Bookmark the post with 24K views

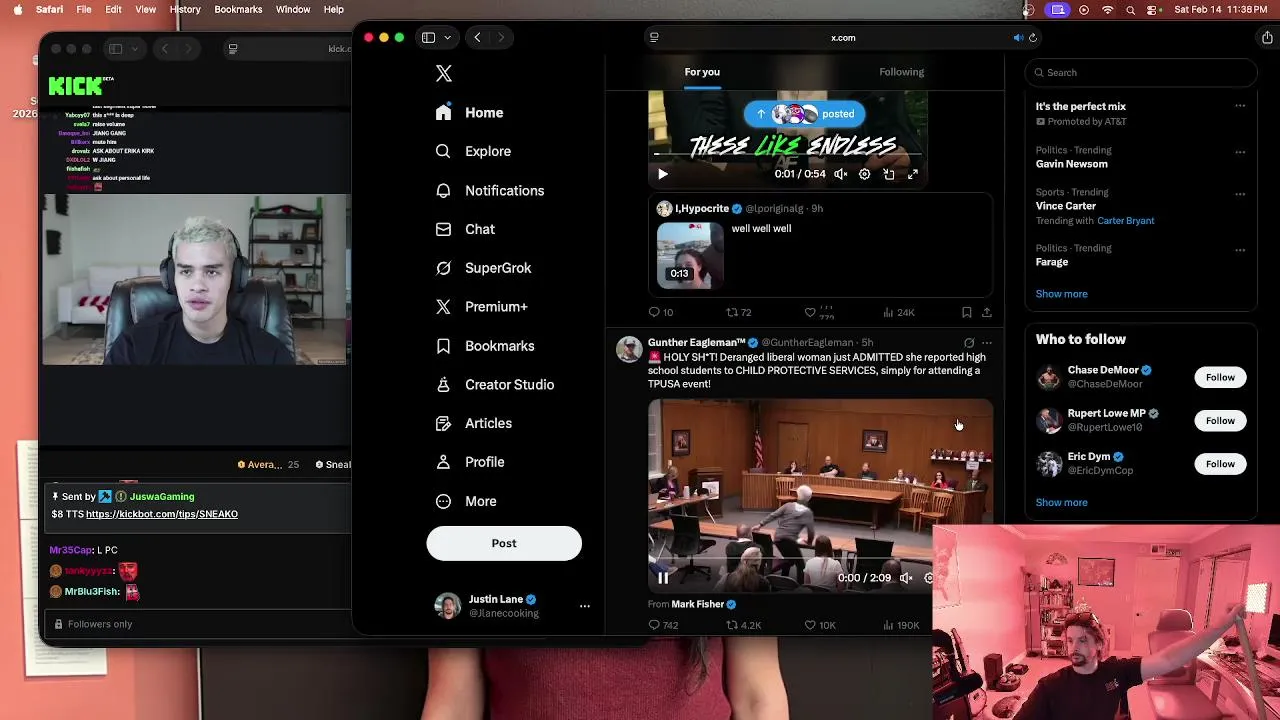pos(966,312)
